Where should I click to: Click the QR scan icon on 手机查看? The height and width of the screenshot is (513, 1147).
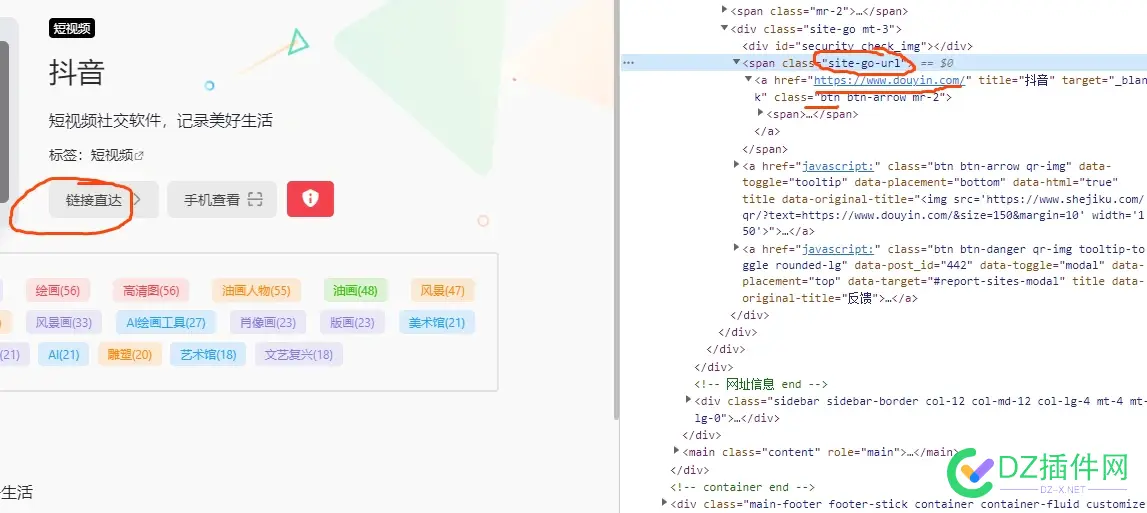point(255,200)
